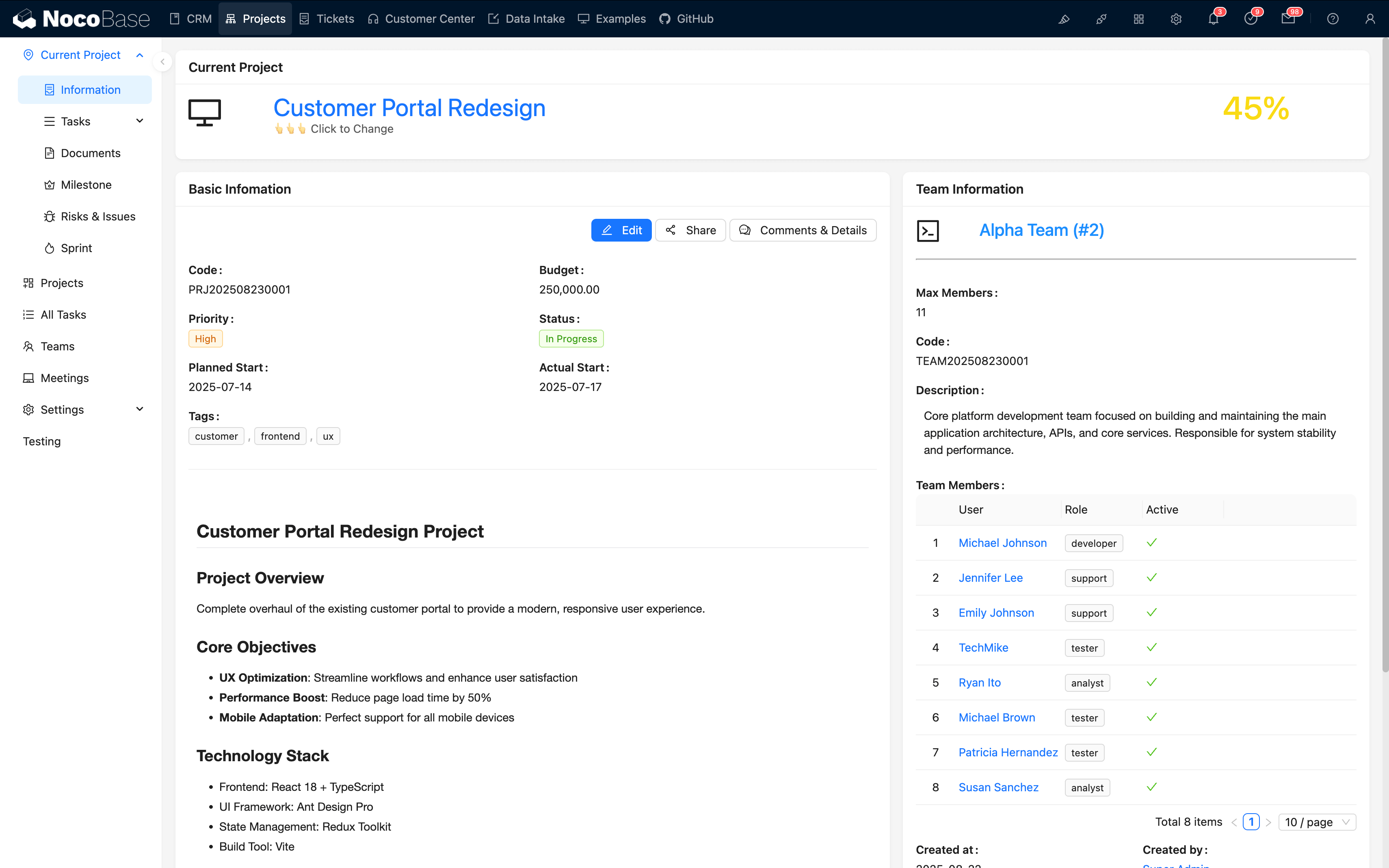Open the plugin manager icon in top bar

click(x=1101, y=19)
